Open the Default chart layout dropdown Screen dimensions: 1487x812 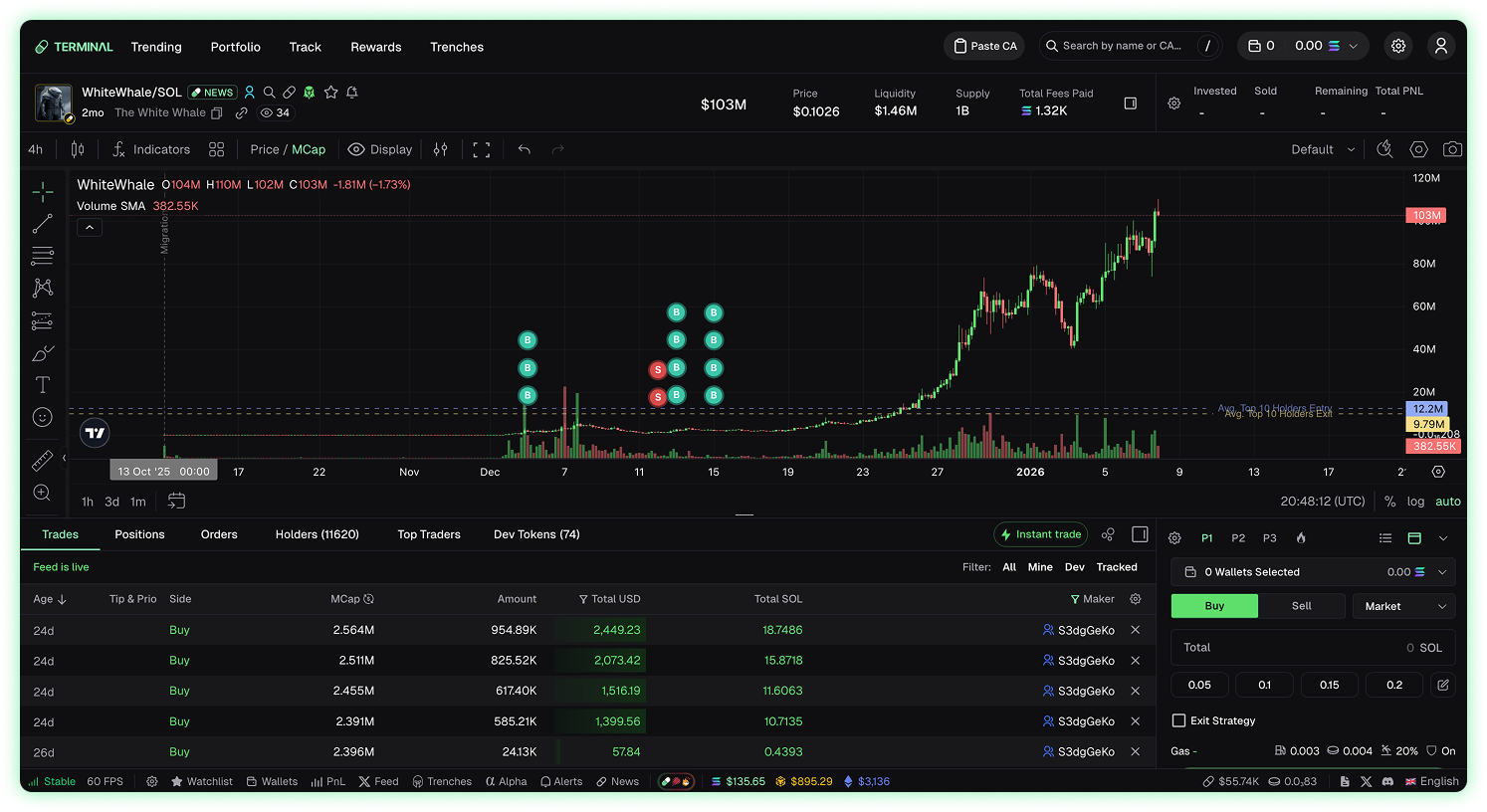tap(1323, 149)
